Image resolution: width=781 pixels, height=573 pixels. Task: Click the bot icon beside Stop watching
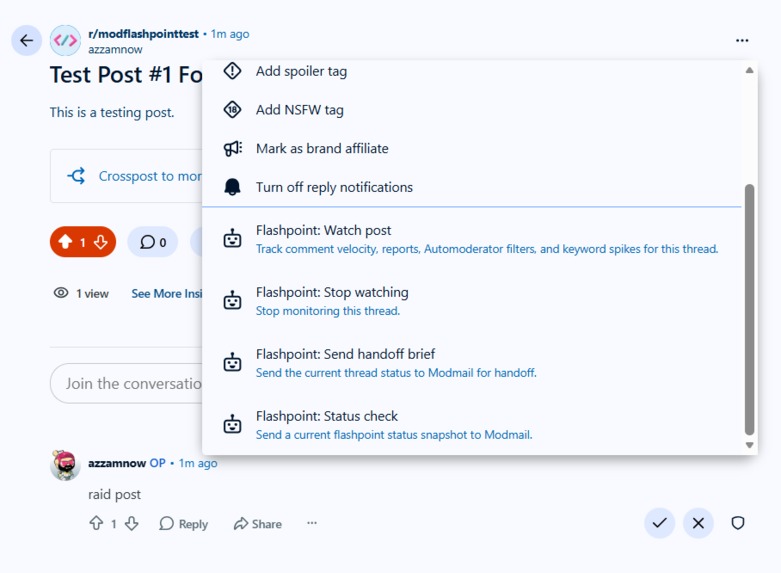click(x=232, y=300)
